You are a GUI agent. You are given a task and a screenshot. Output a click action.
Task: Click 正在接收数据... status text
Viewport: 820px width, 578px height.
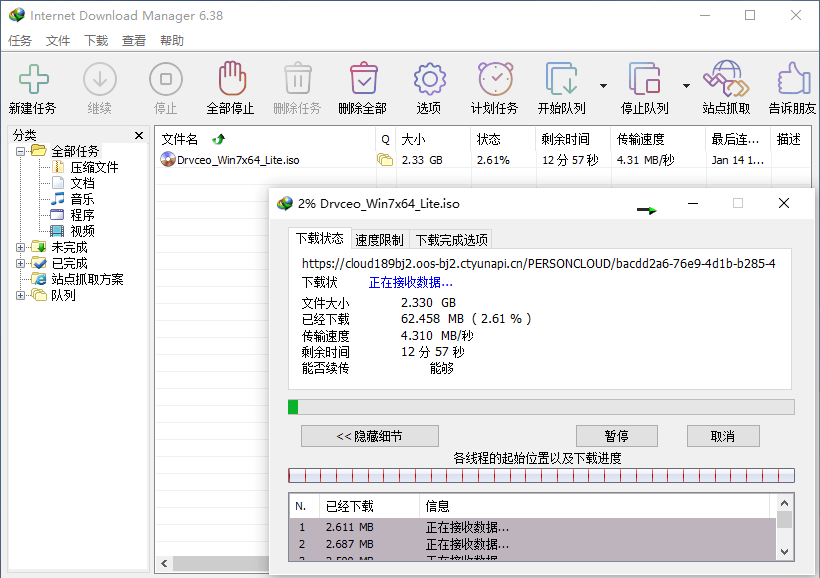tap(411, 283)
